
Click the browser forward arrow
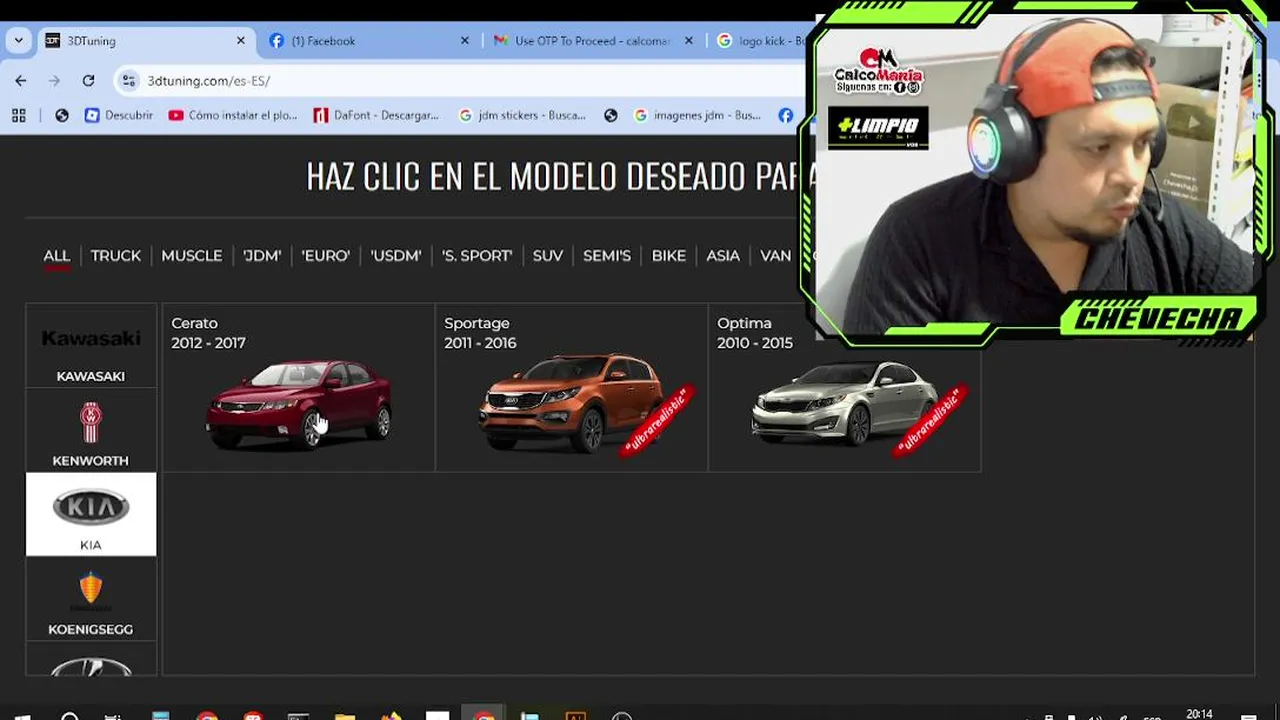[54, 81]
